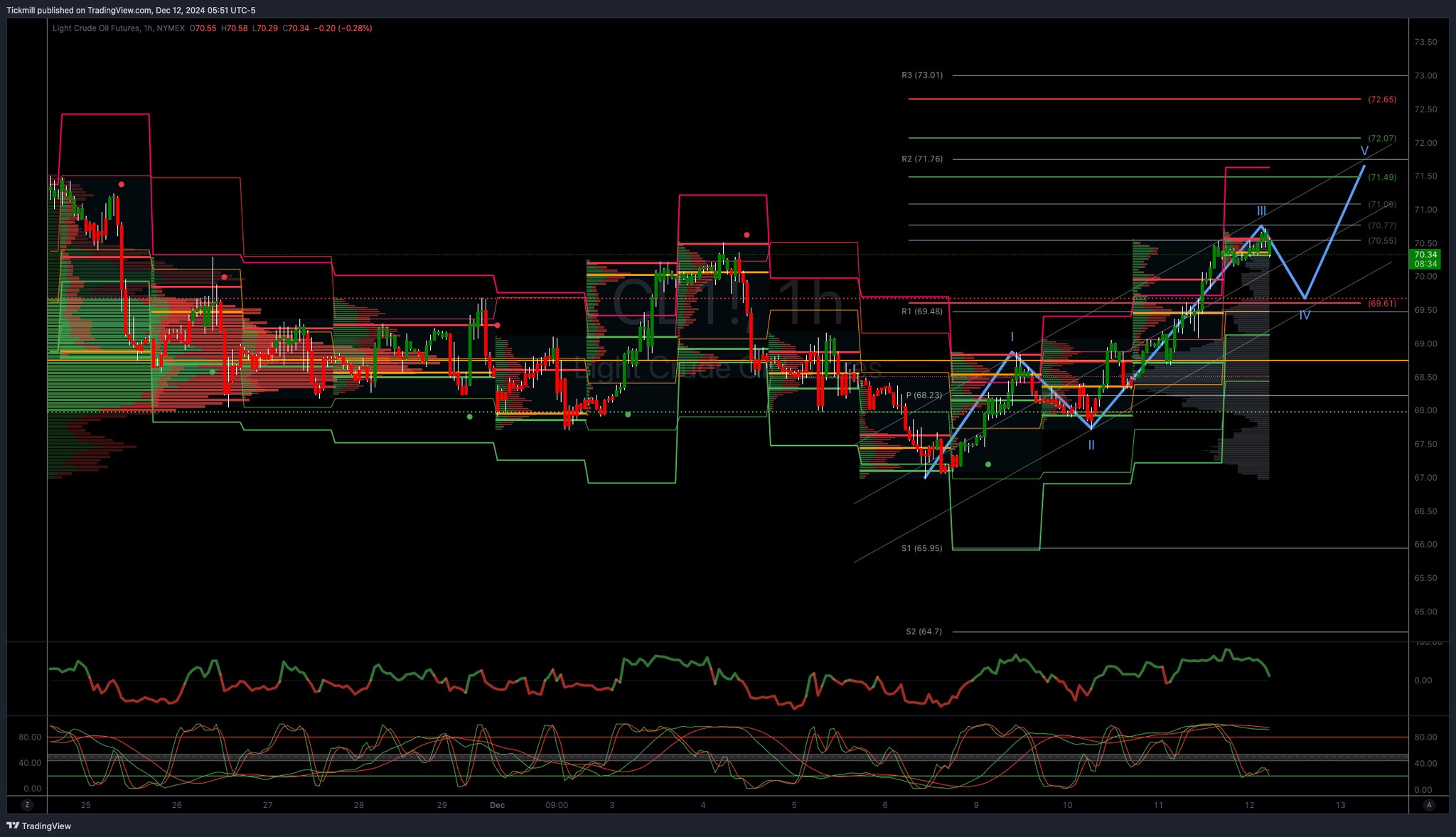Click the Z timezone button at bottom left
The width and height of the screenshot is (1456, 837).
(27, 805)
